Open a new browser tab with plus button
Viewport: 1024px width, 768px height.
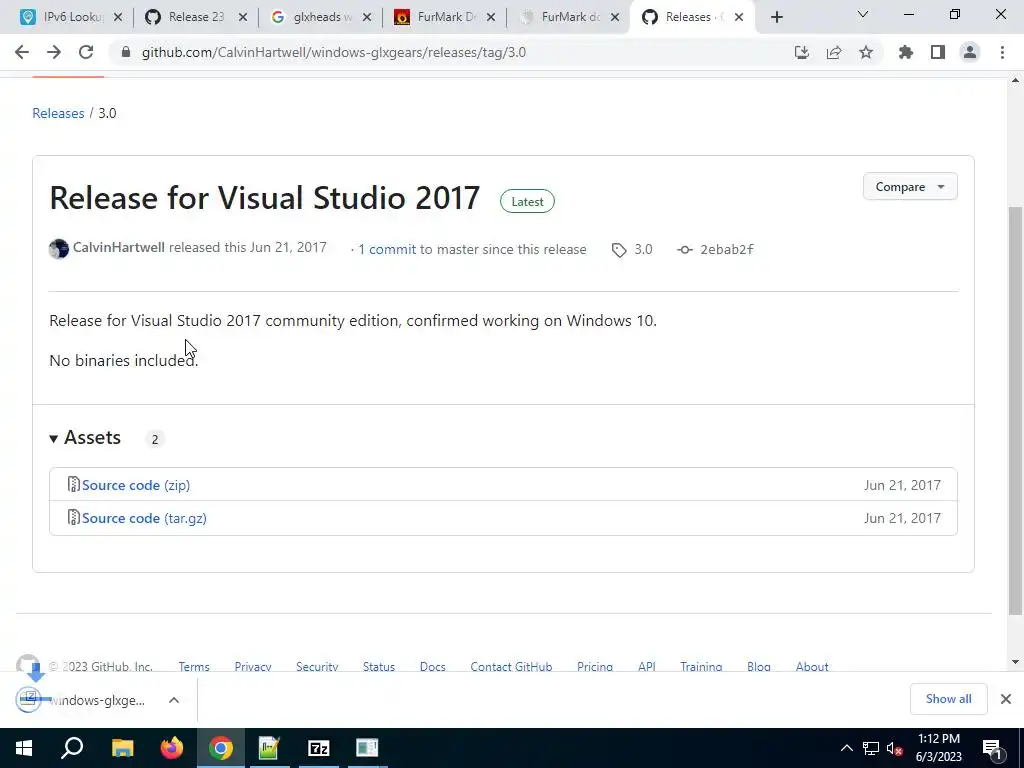coord(776,17)
